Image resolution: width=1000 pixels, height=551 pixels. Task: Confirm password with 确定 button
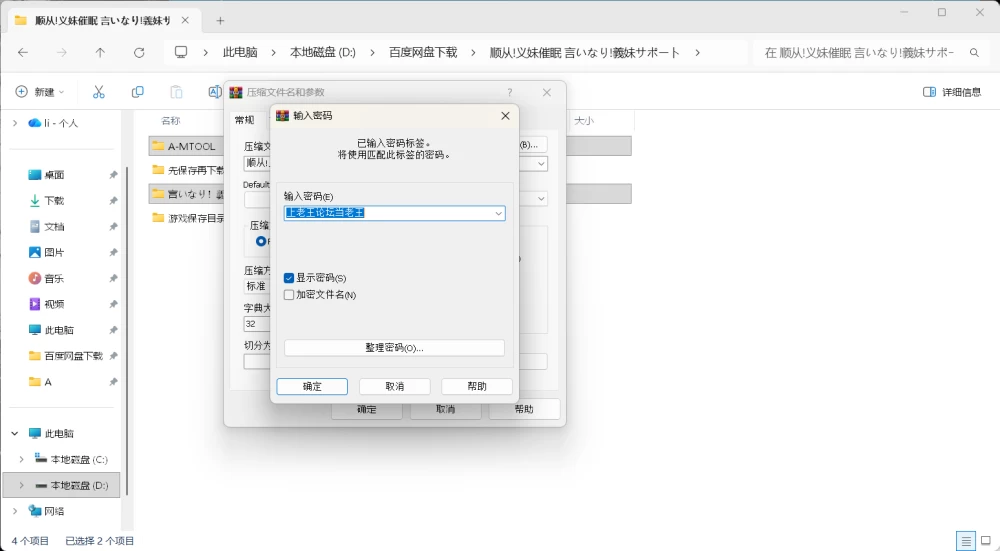(x=312, y=386)
